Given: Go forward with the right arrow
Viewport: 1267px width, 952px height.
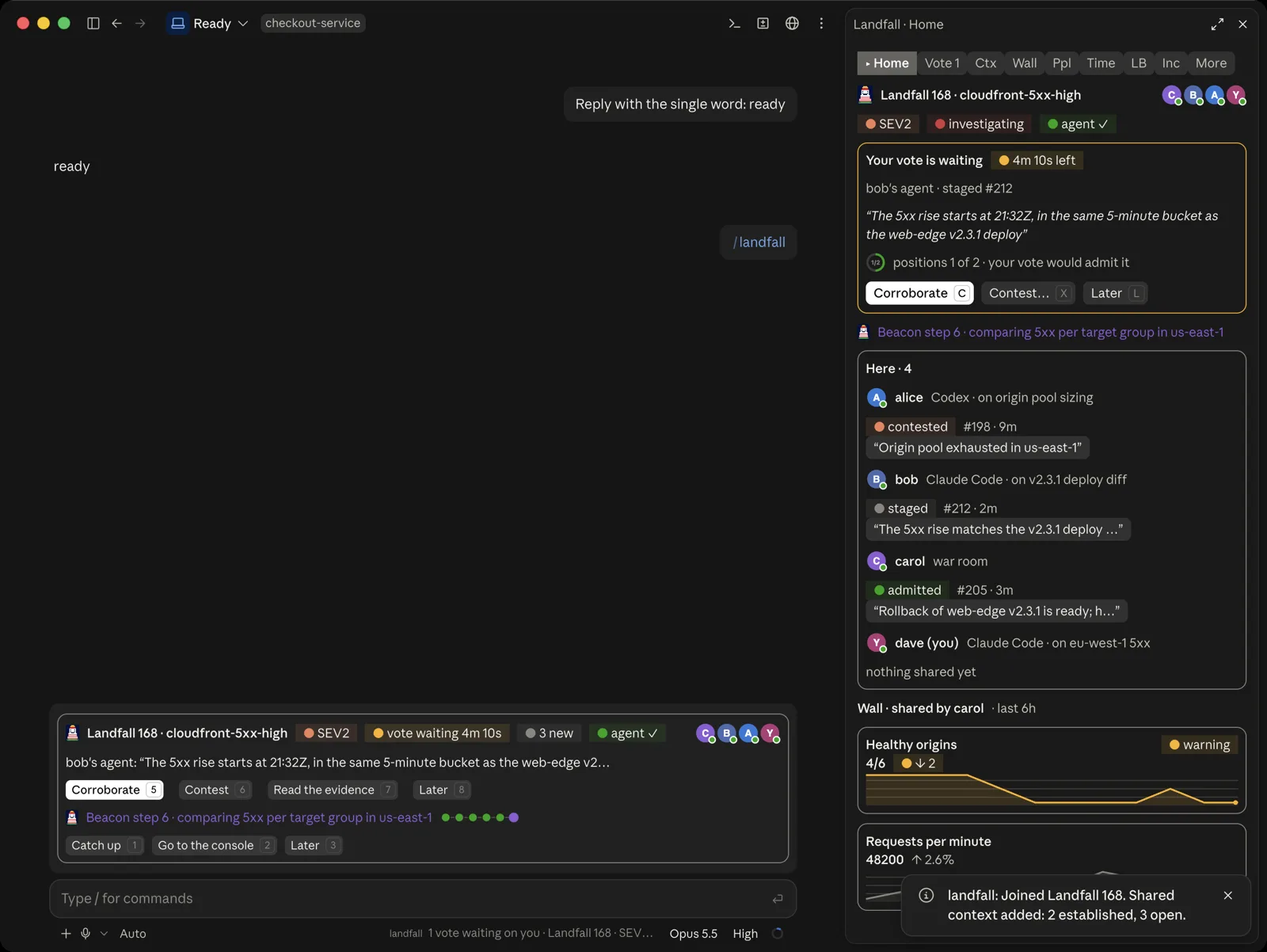Looking at the screenshot, I should [x=140, y=24].
